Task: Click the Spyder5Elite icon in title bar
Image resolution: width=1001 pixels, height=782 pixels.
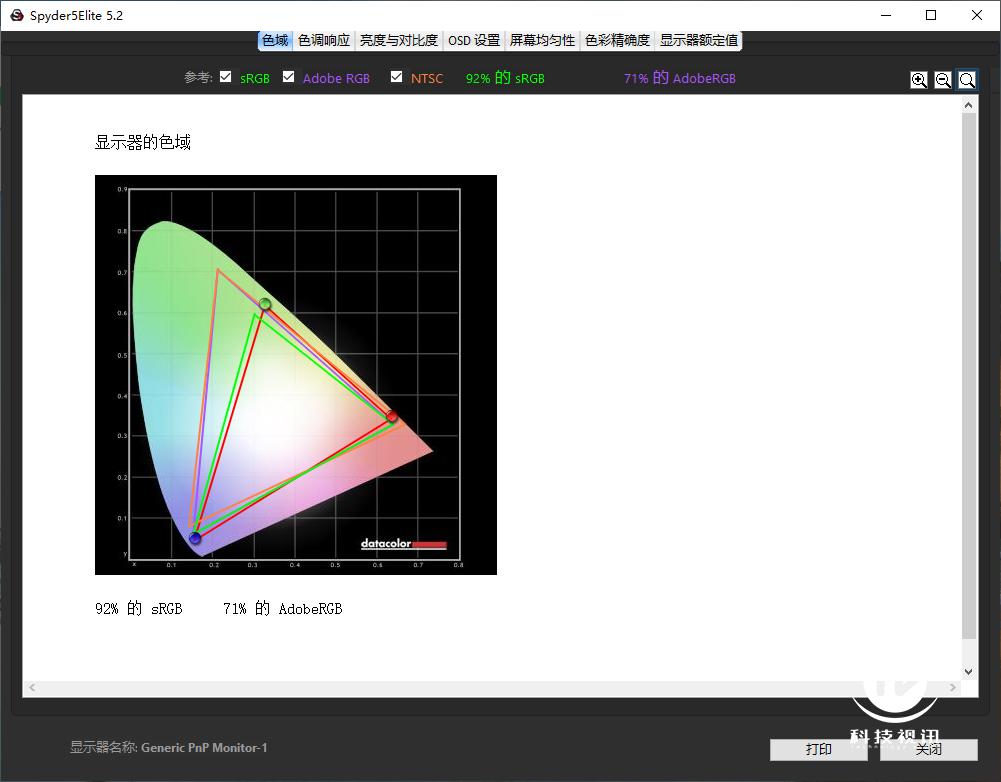Action: (x=17, y=16)
